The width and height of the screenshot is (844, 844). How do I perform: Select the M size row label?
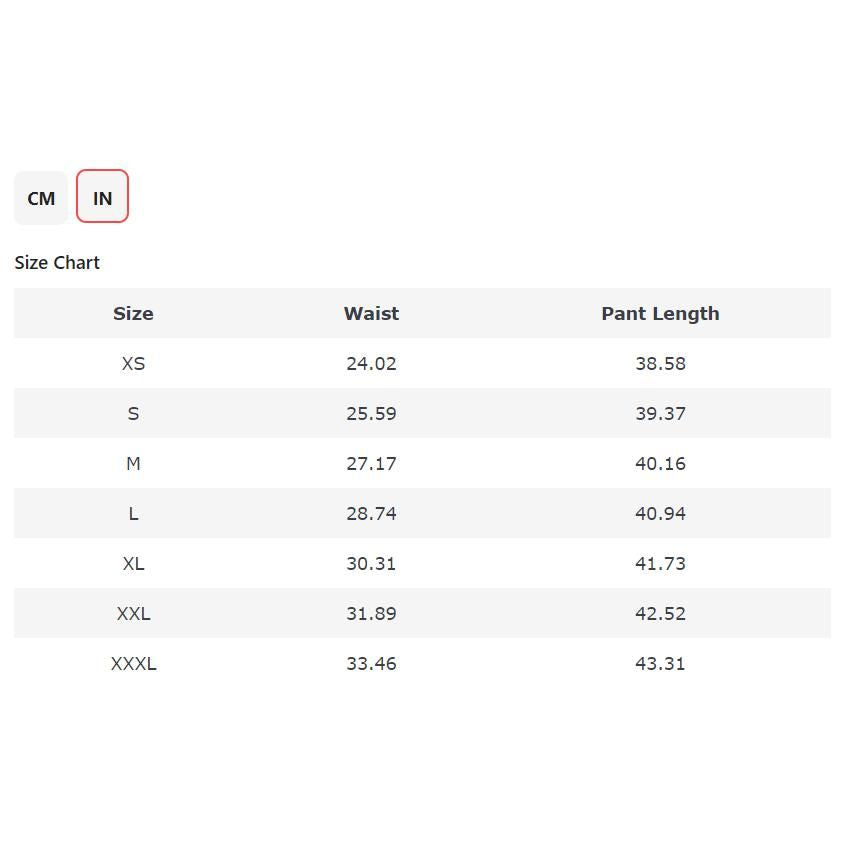tap(133, 464)
